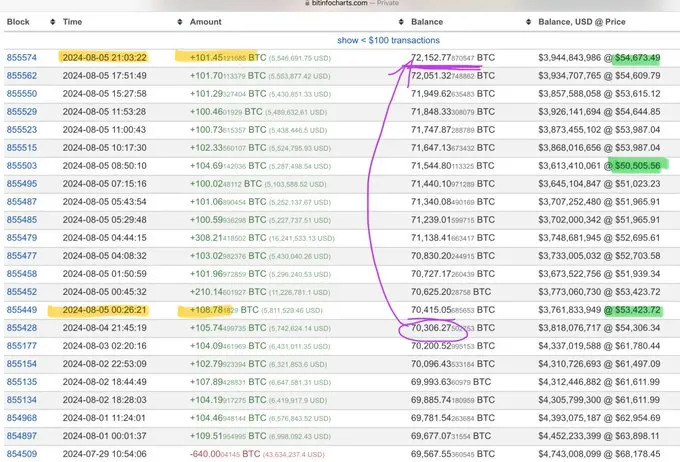
Task: Open block 855487 link
Action: pyautogui.click(x=22, y=202)
